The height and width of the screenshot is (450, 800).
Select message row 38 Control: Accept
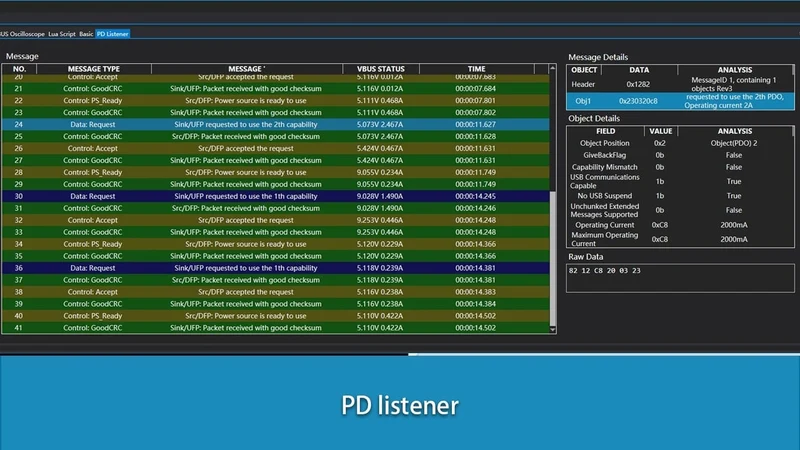point(276,292)
